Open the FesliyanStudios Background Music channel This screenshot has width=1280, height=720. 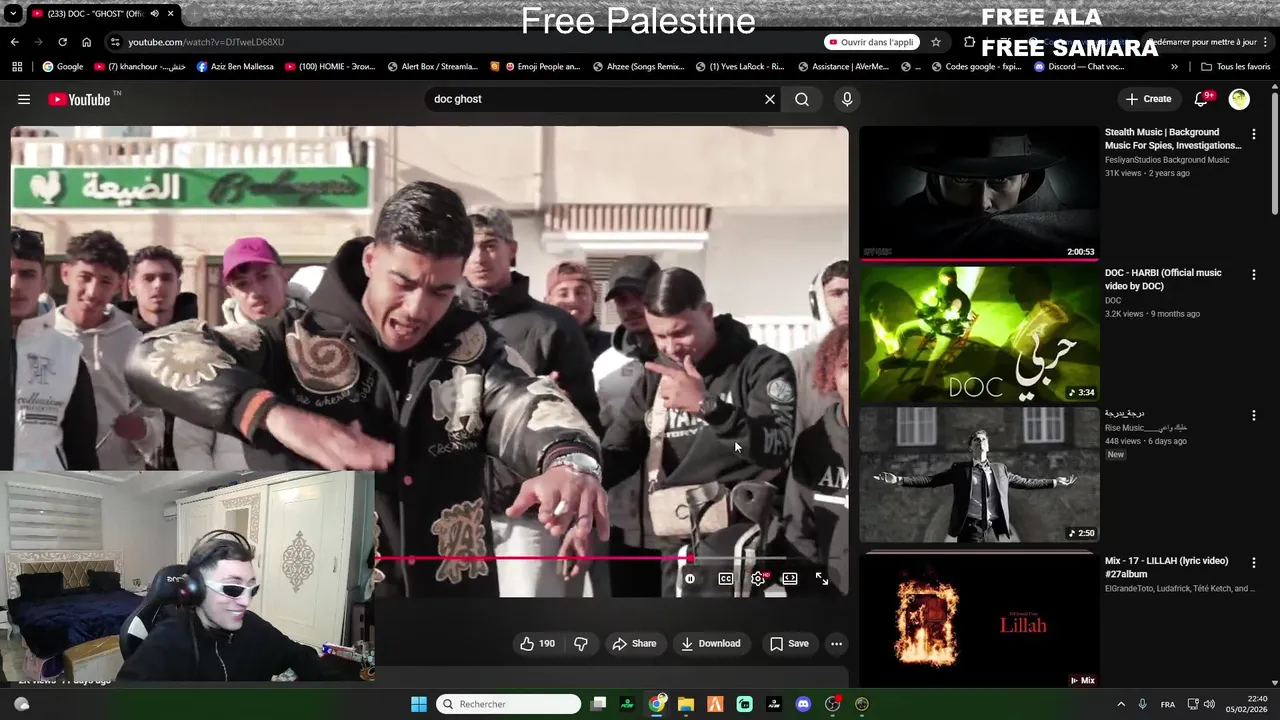coord(1167,160)
